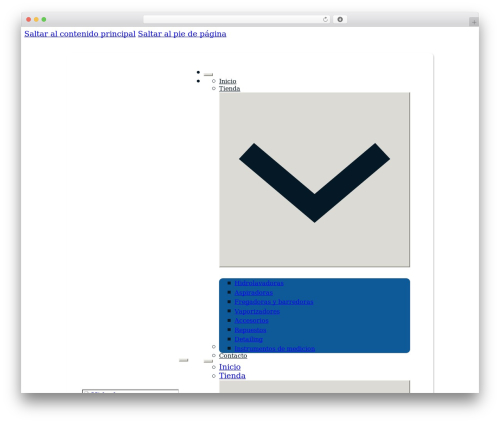Click the "Saltar al contenido principal" link
500x423 pixels.
pyautogui.click(x=80, y=34)
